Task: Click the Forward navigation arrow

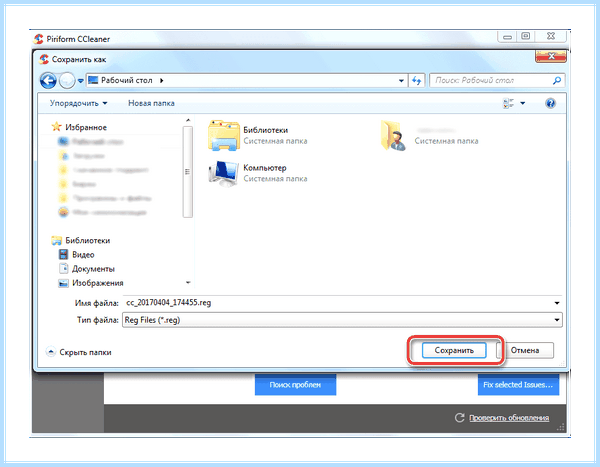Action: (67, 81)
